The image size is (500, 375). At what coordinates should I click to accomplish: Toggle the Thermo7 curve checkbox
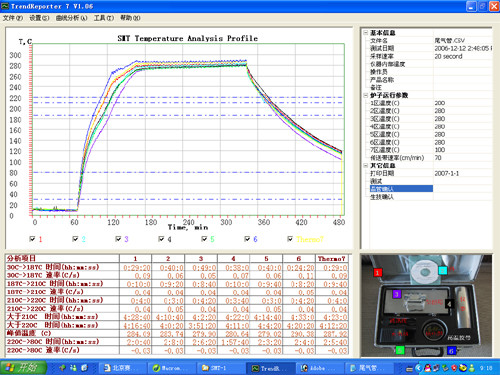point(290,239)
